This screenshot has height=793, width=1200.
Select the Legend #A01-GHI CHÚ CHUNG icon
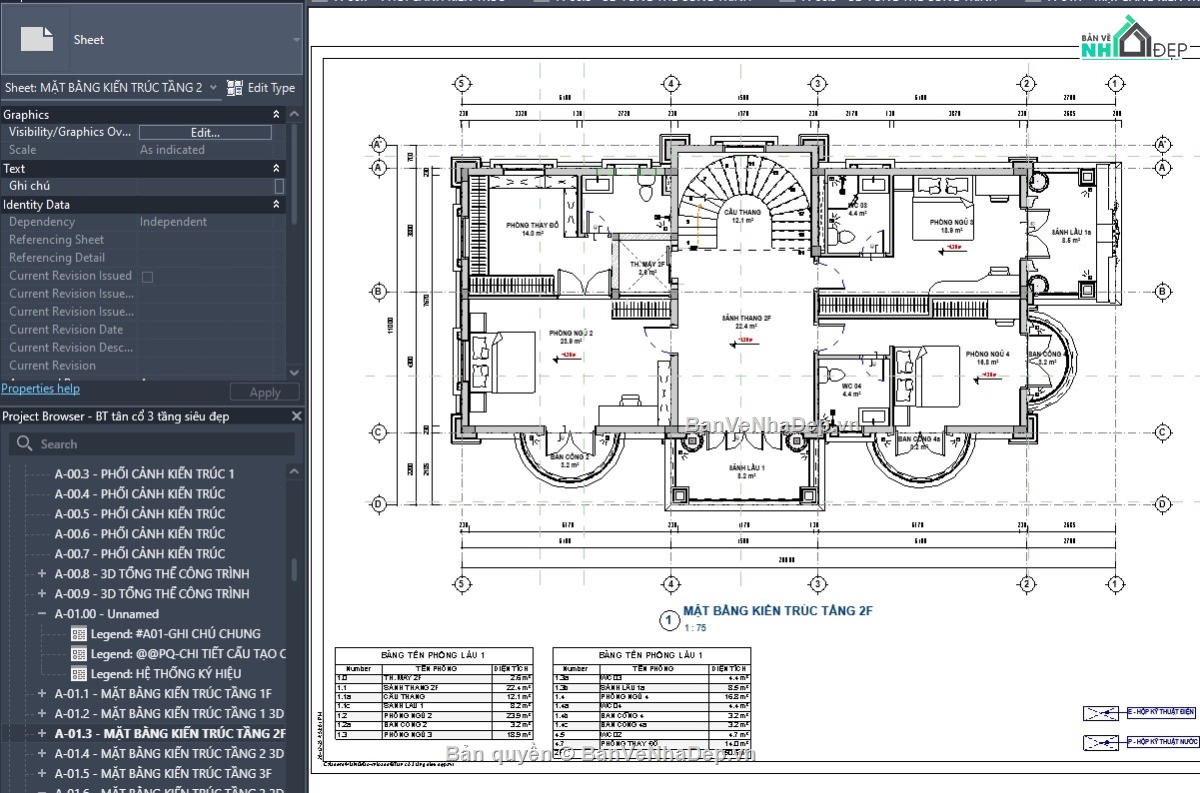80,633
